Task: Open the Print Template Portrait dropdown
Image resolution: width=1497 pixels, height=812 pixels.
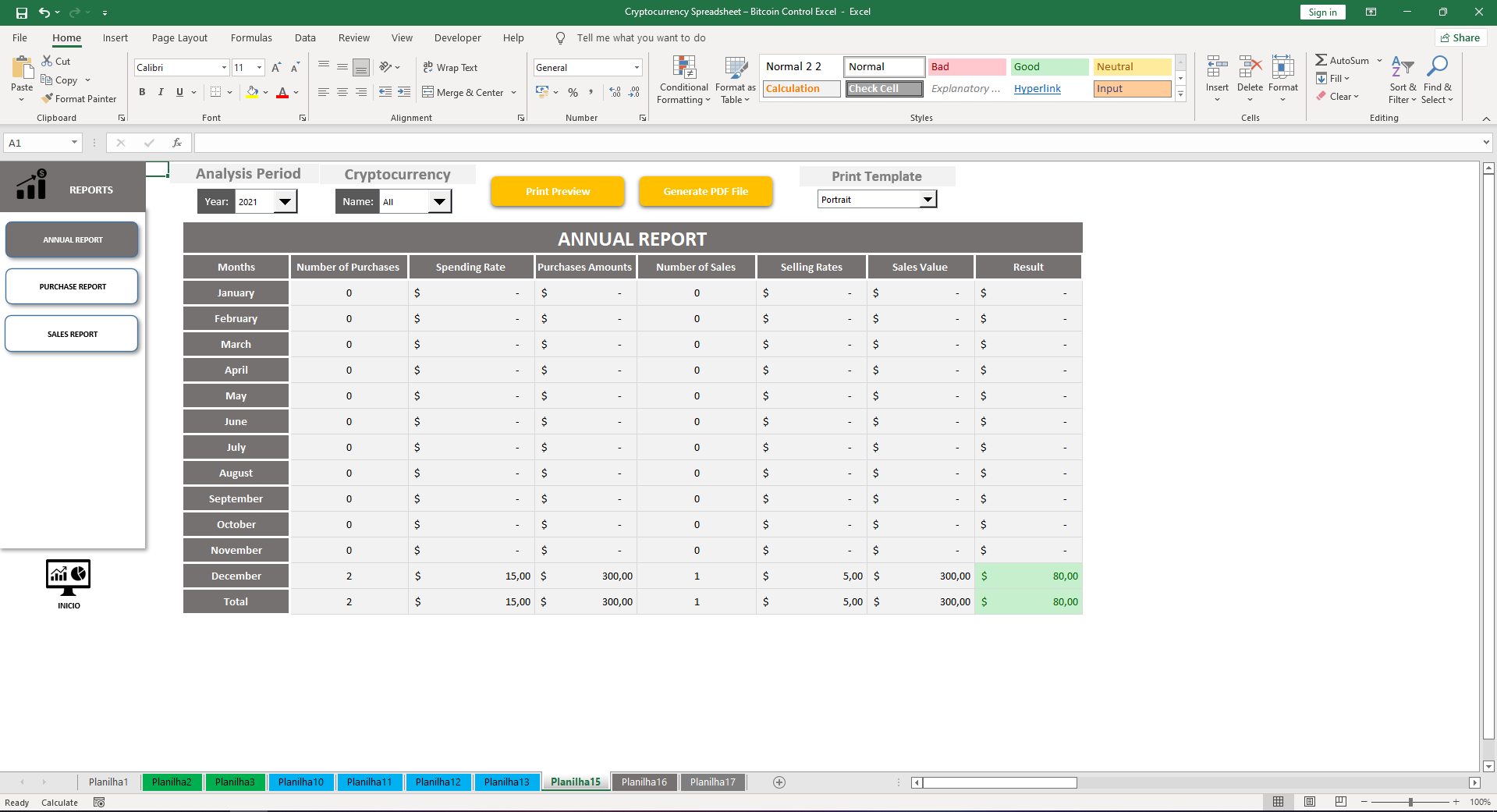Action: pyautogui.click(x=928, y=200)
